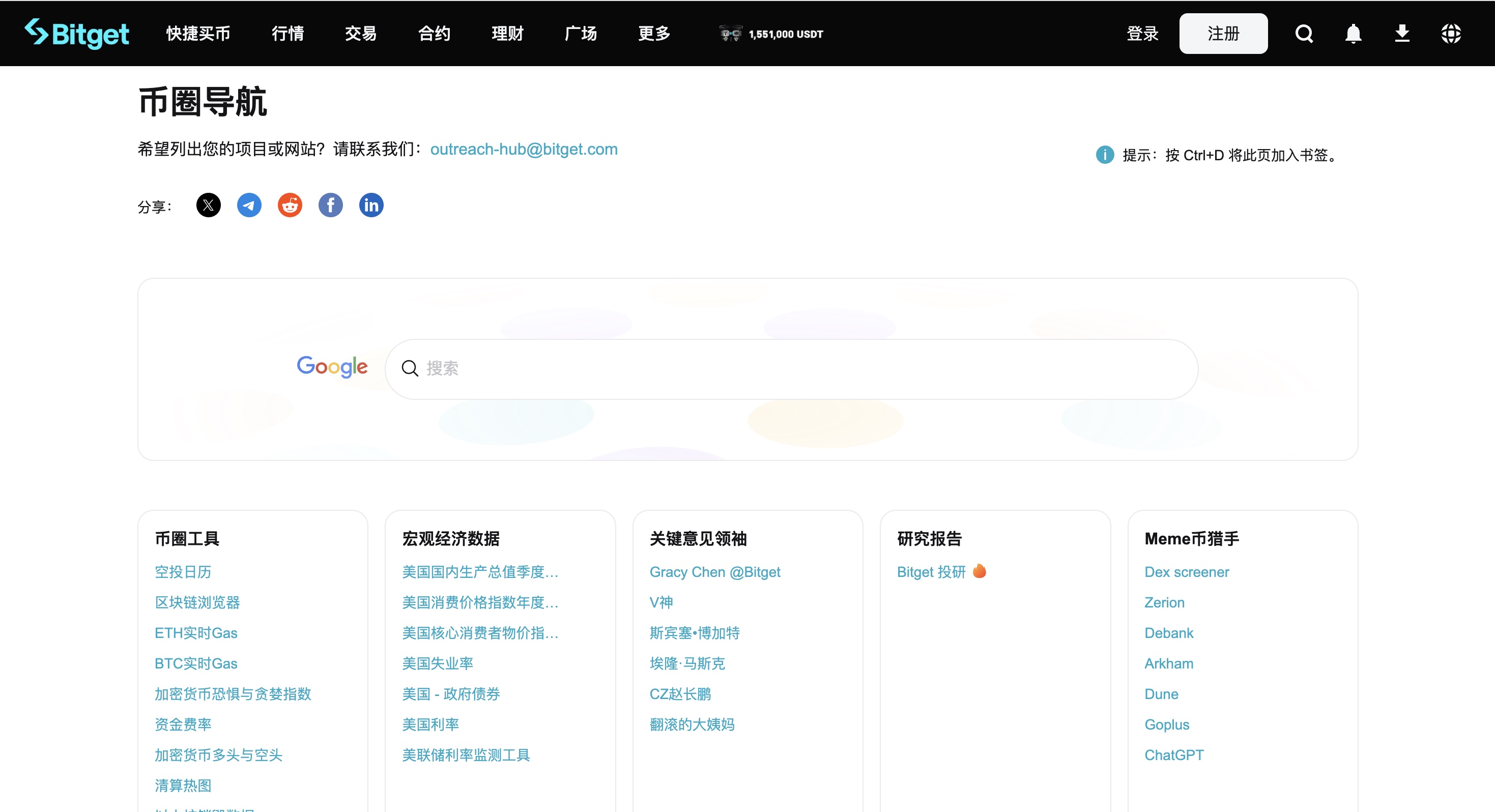Screen dimensions: 1495x812
Task: Open 合约 menu
Action: coord(434,34)
